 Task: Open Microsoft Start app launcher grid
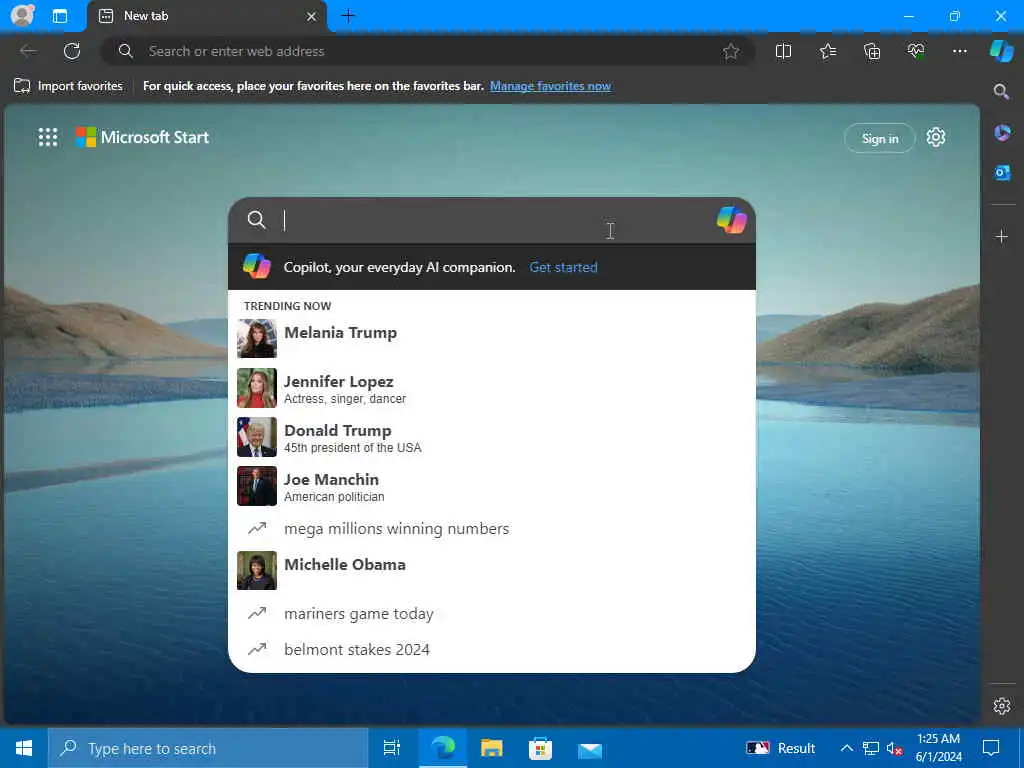(48, 137)
